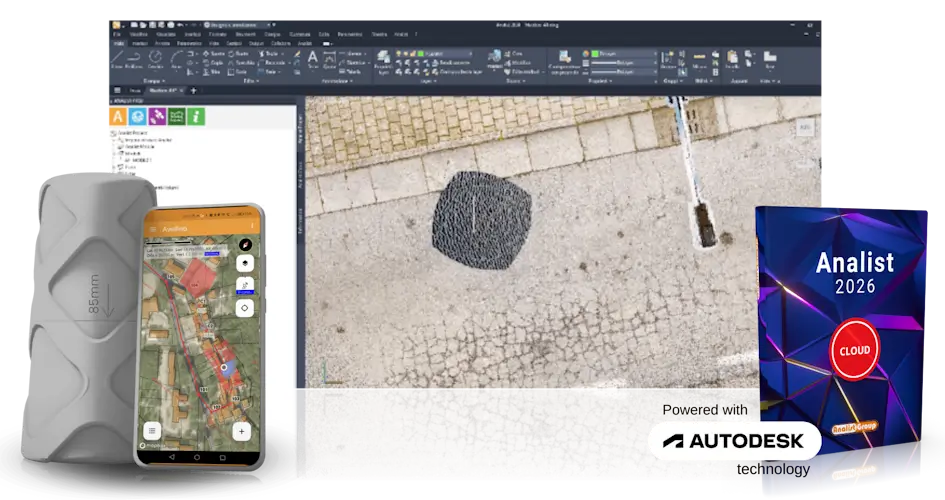
Task: Expand the Proprietà panel title
Action: [x=601, y=81]
